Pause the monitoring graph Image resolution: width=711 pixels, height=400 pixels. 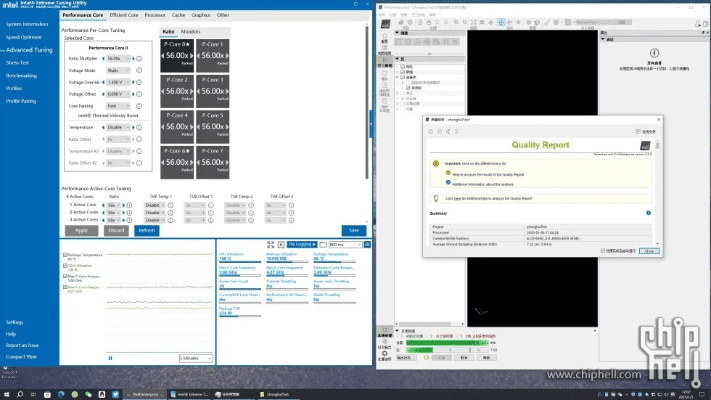click(281, 244)
